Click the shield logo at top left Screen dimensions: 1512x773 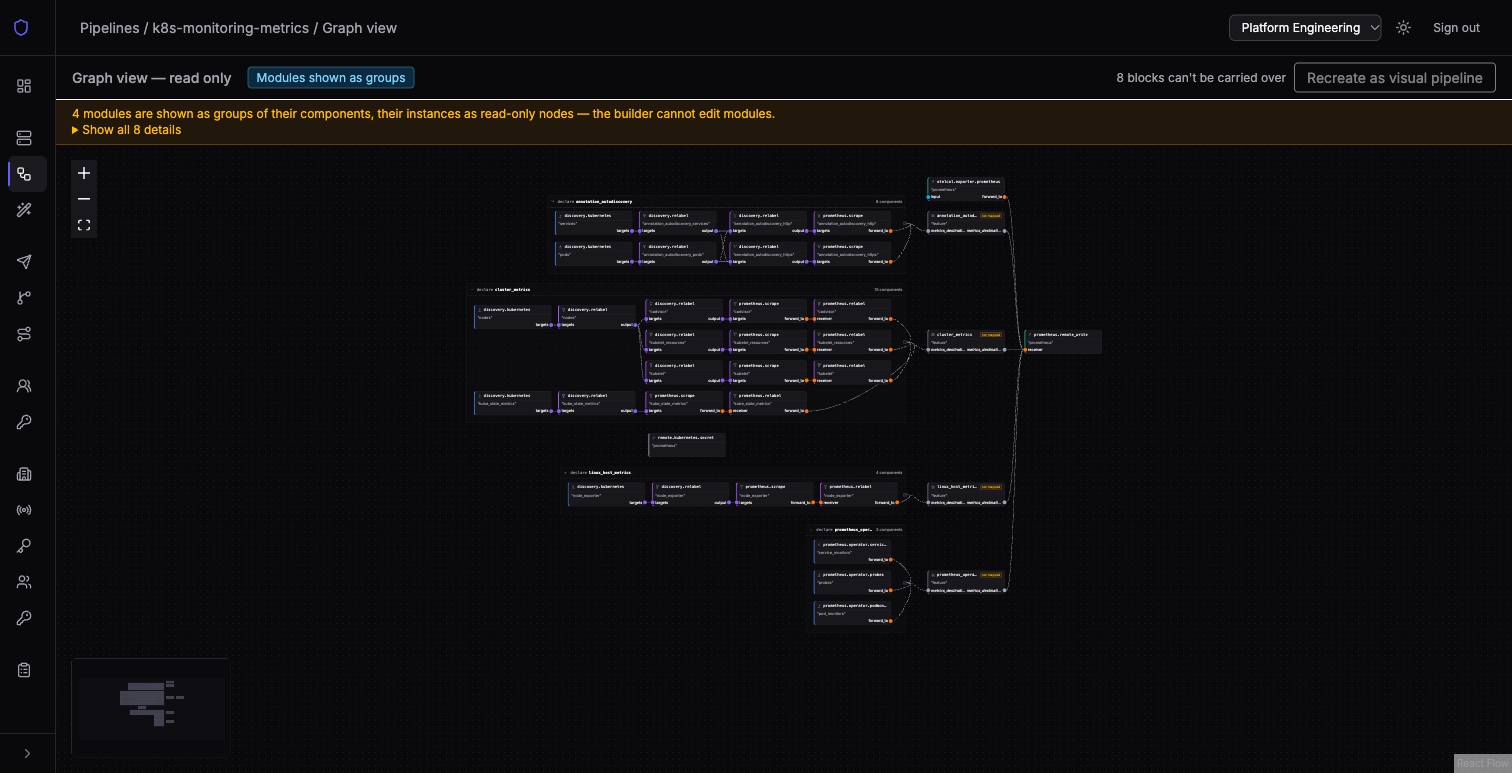[x=21, y=28]
